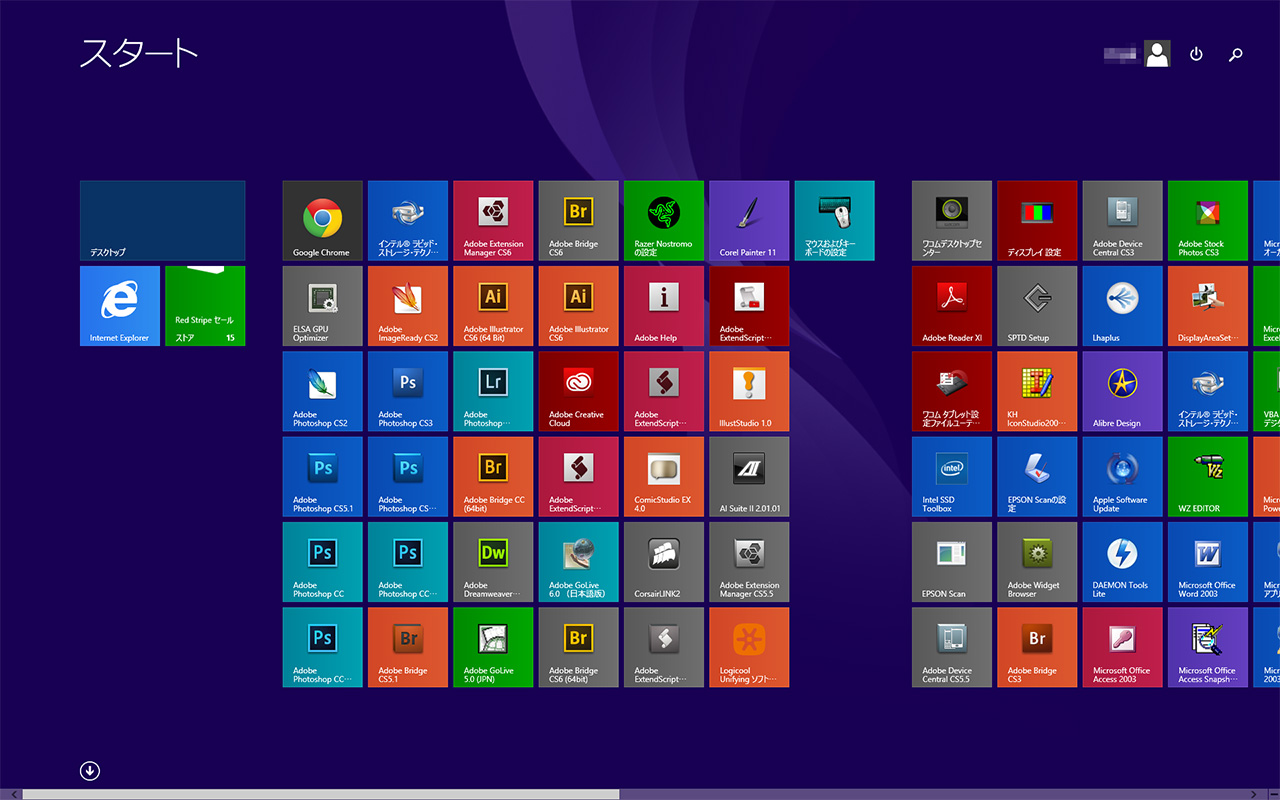Open the Red Stripe セール ストア tile
1280x800 pixels.
[205, 306]
